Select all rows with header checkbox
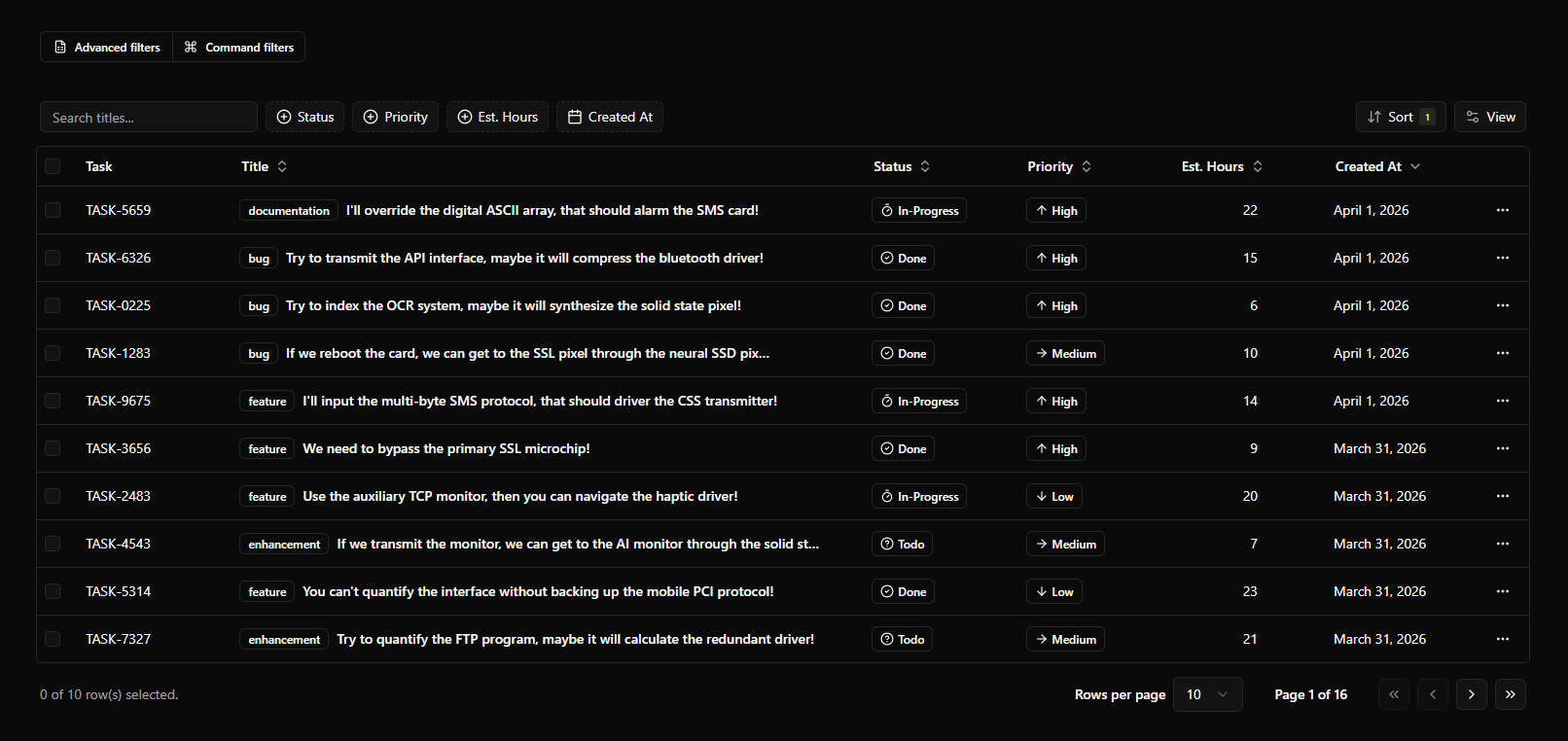1568x741 pixels. click(x=53, y=166)
